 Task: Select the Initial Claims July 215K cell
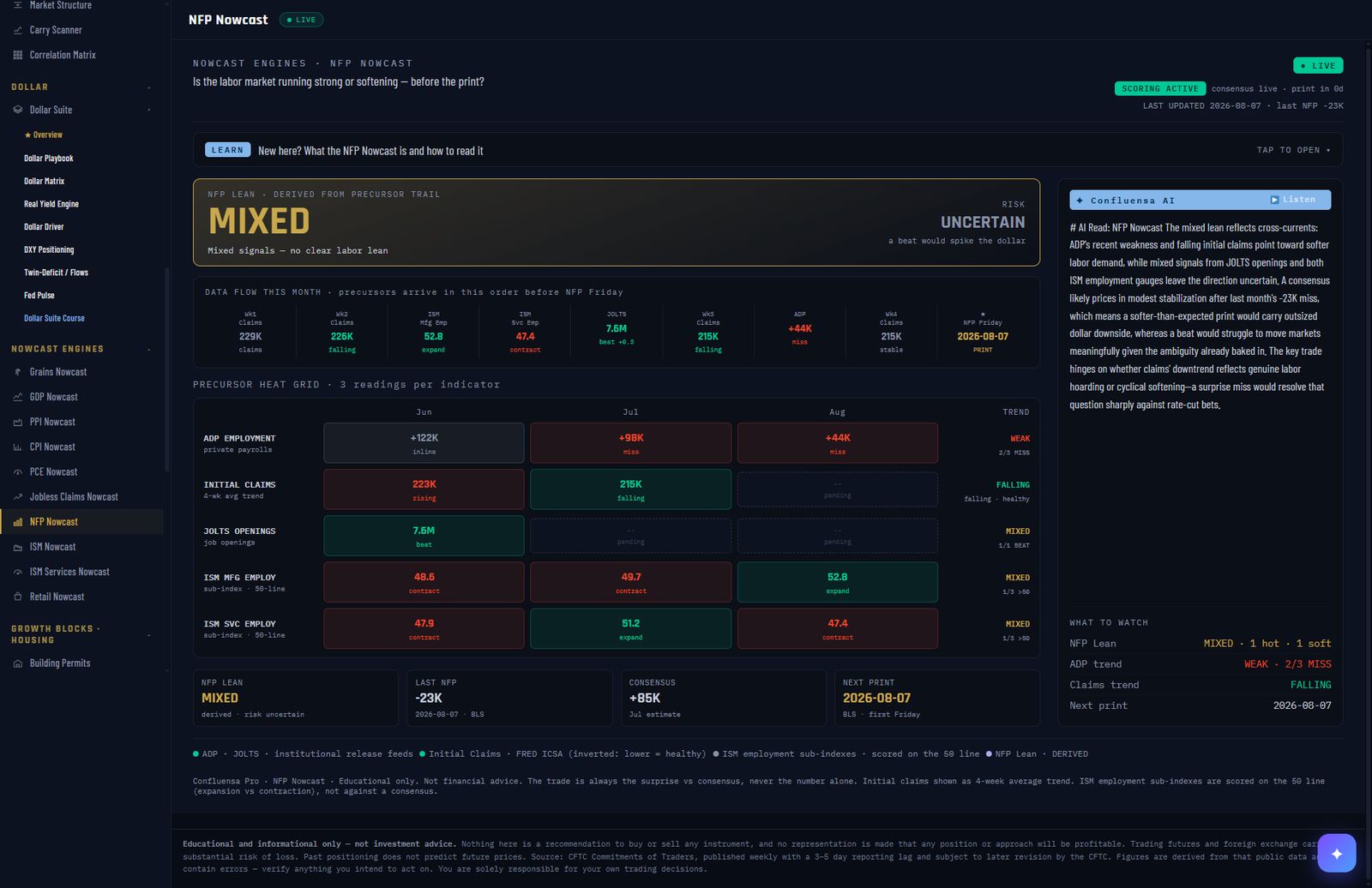[x=631, y=489]
